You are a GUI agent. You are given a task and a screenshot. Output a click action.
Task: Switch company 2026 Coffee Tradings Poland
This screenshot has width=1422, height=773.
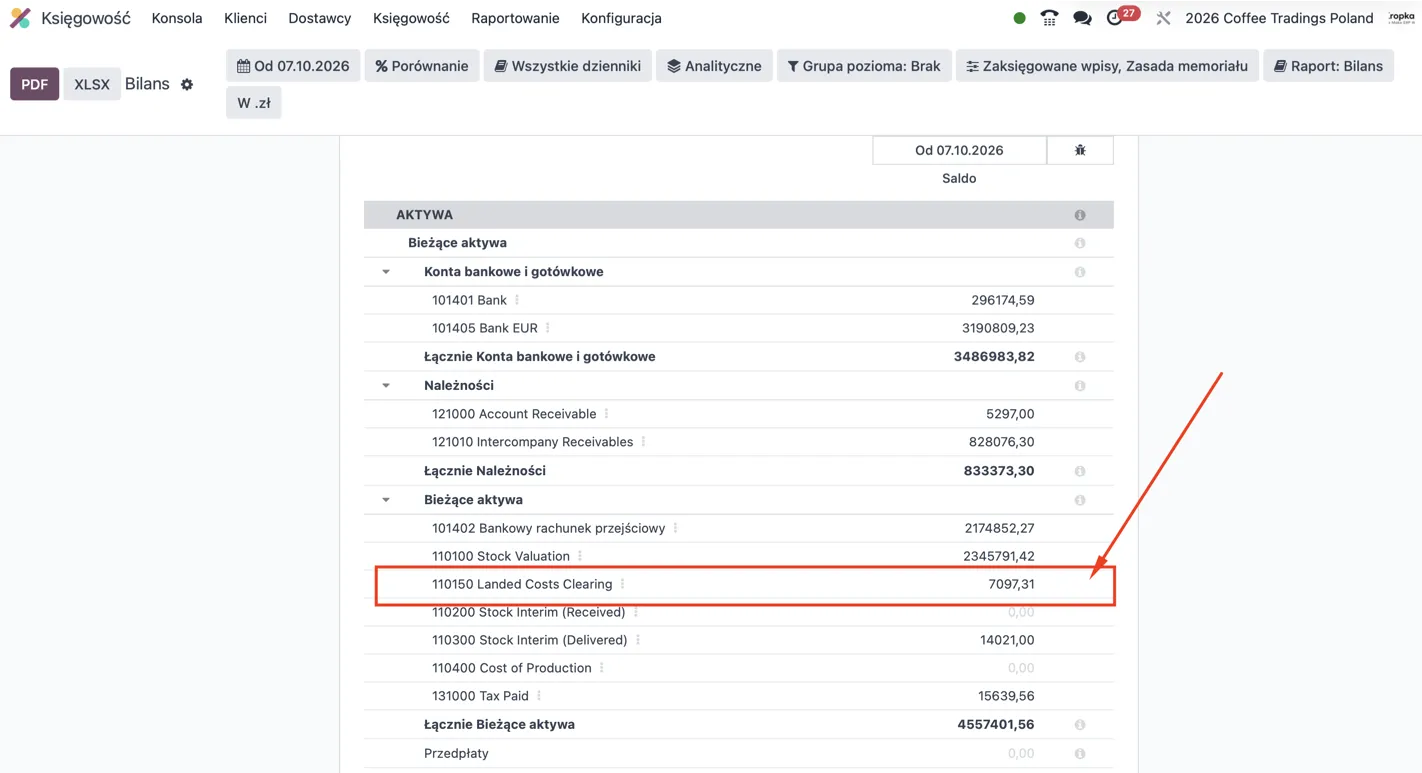(x=1279, y=18)
